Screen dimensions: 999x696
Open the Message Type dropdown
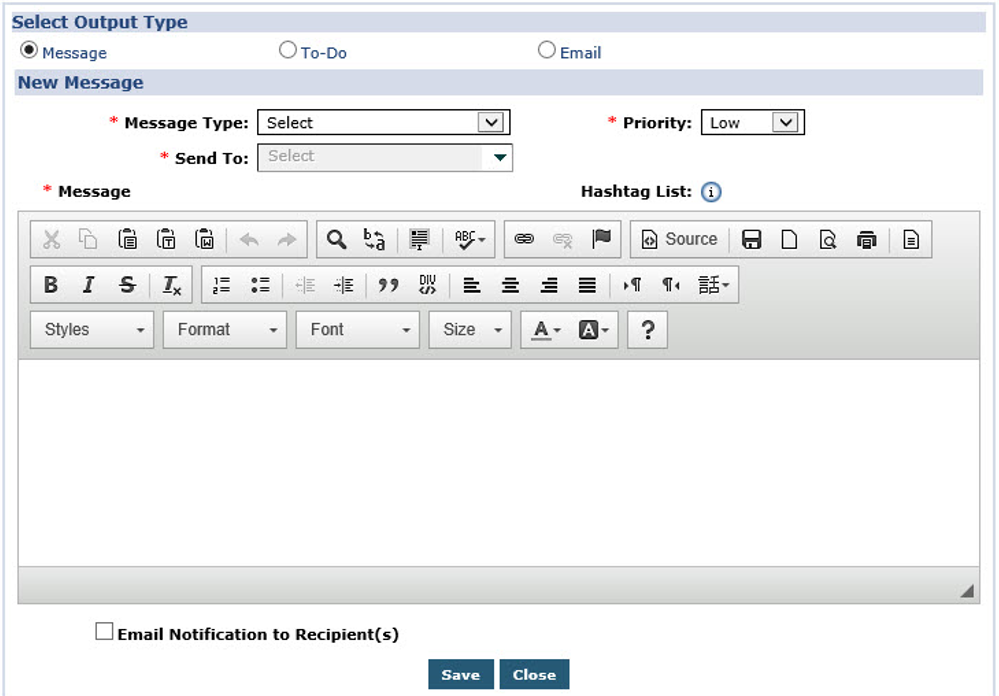click(x=383, y=123)
